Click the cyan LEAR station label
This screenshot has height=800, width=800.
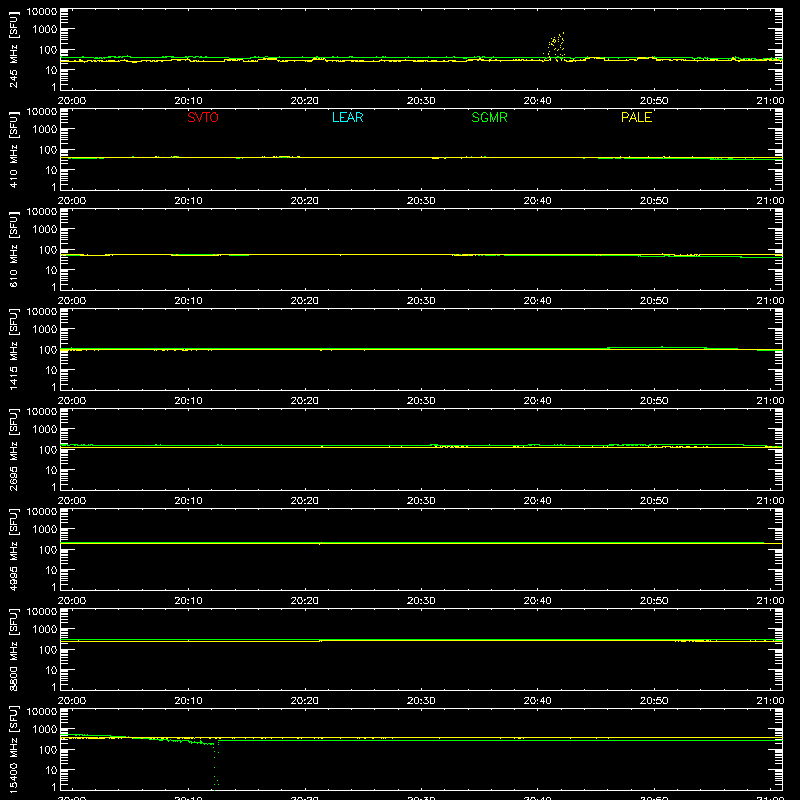(347, 117)
